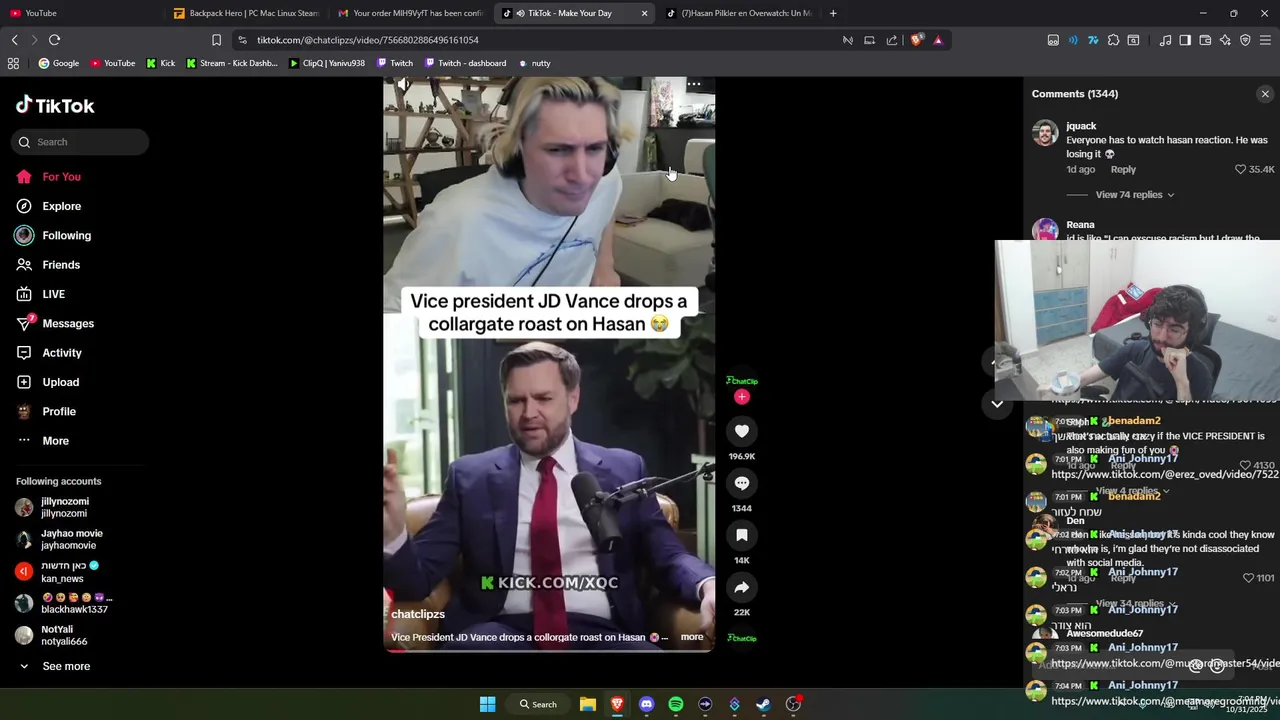Open Brave Leo AI sparkle icon
The height and width of the screenshot is (720, 1280).
[x=1225, y=40]
